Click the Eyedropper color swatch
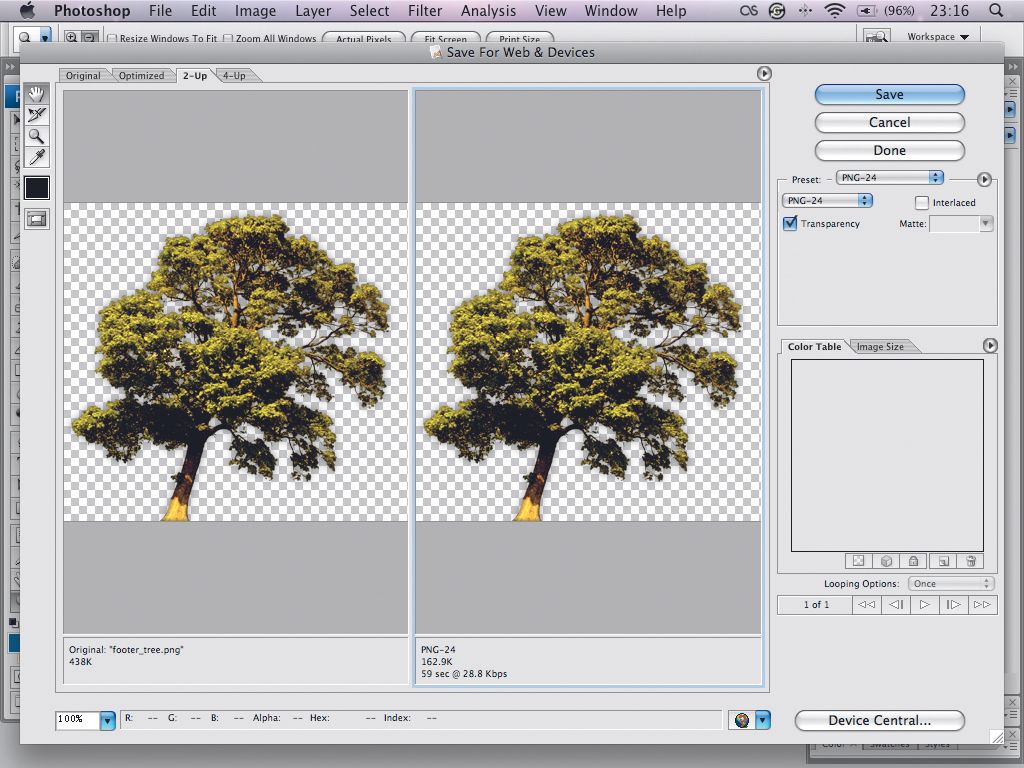Image resolution: width=1024 pixels, height=768 pixels. [x=37, y=188]
